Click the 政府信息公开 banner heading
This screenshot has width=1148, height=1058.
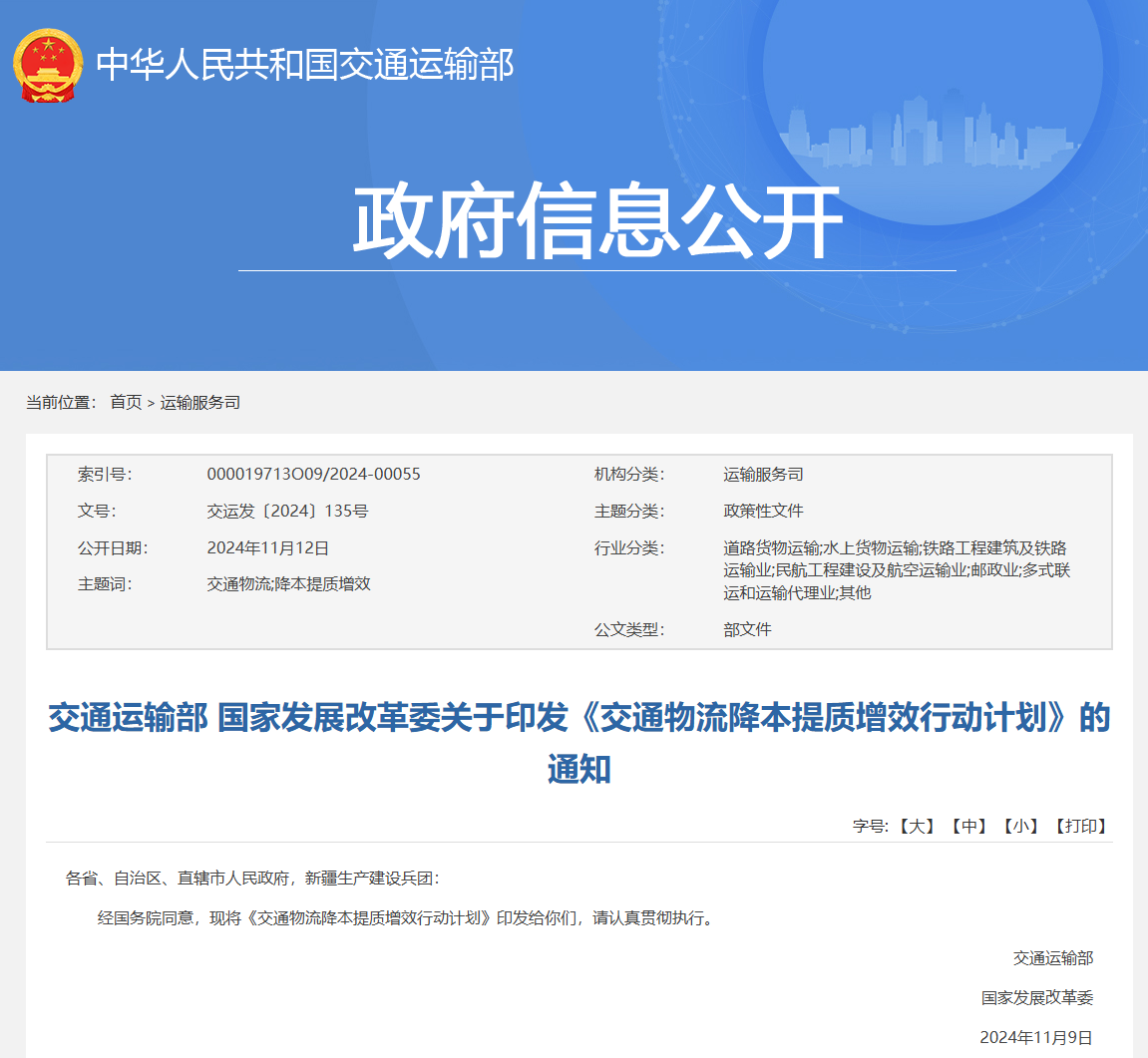coord(596,221)
